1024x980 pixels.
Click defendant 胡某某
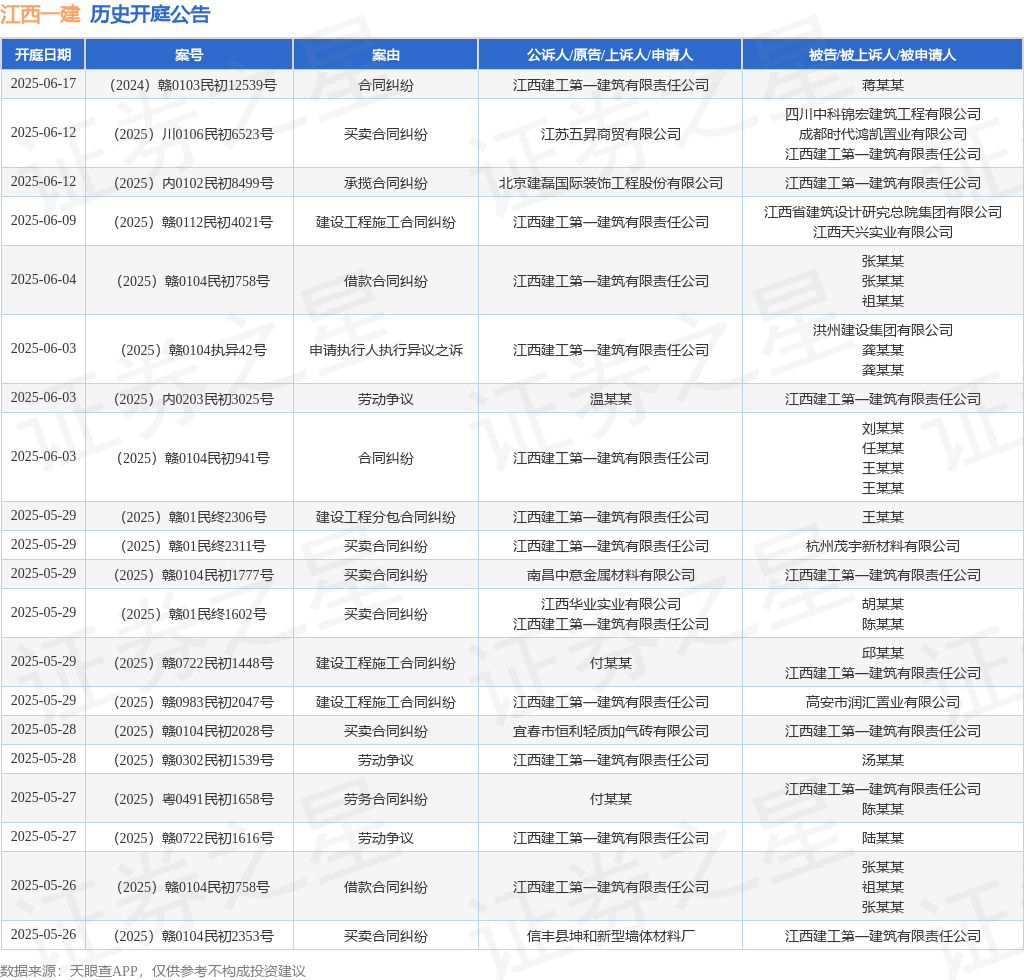tap(882, 605)
